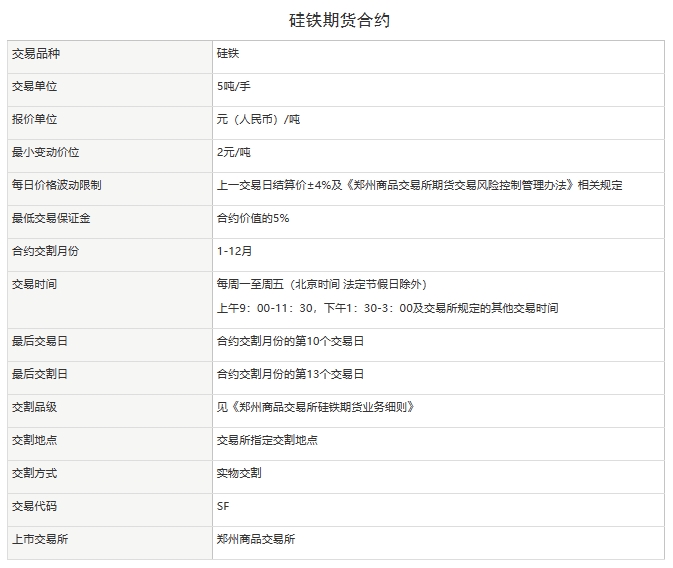Click the 硅铁期货合约 page title

coord(337,18)
